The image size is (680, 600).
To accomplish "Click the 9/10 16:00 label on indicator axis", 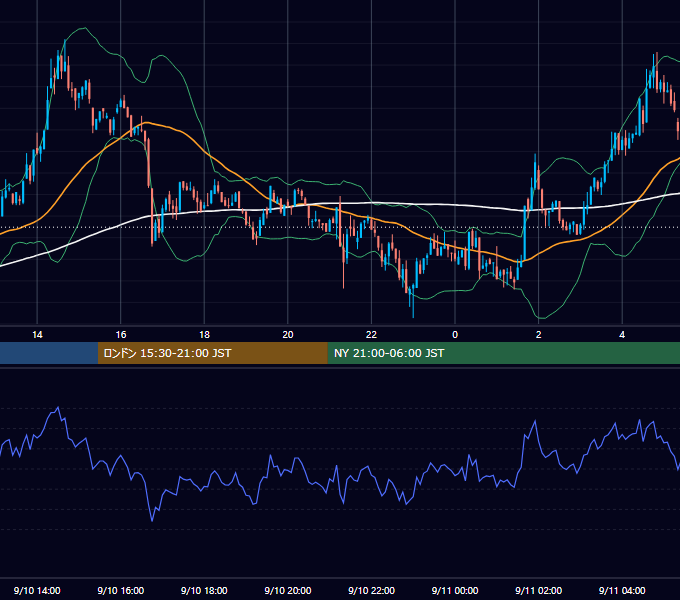I will click(121, 590).
